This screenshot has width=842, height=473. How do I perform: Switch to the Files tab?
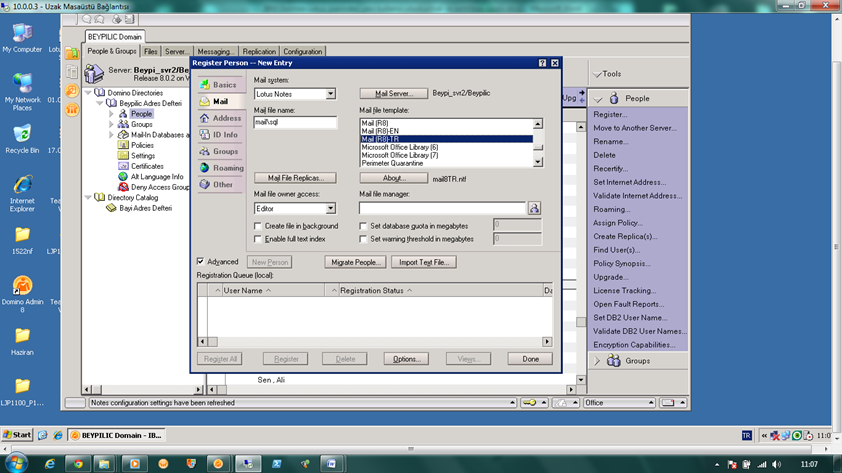click(x=151, y=52)
